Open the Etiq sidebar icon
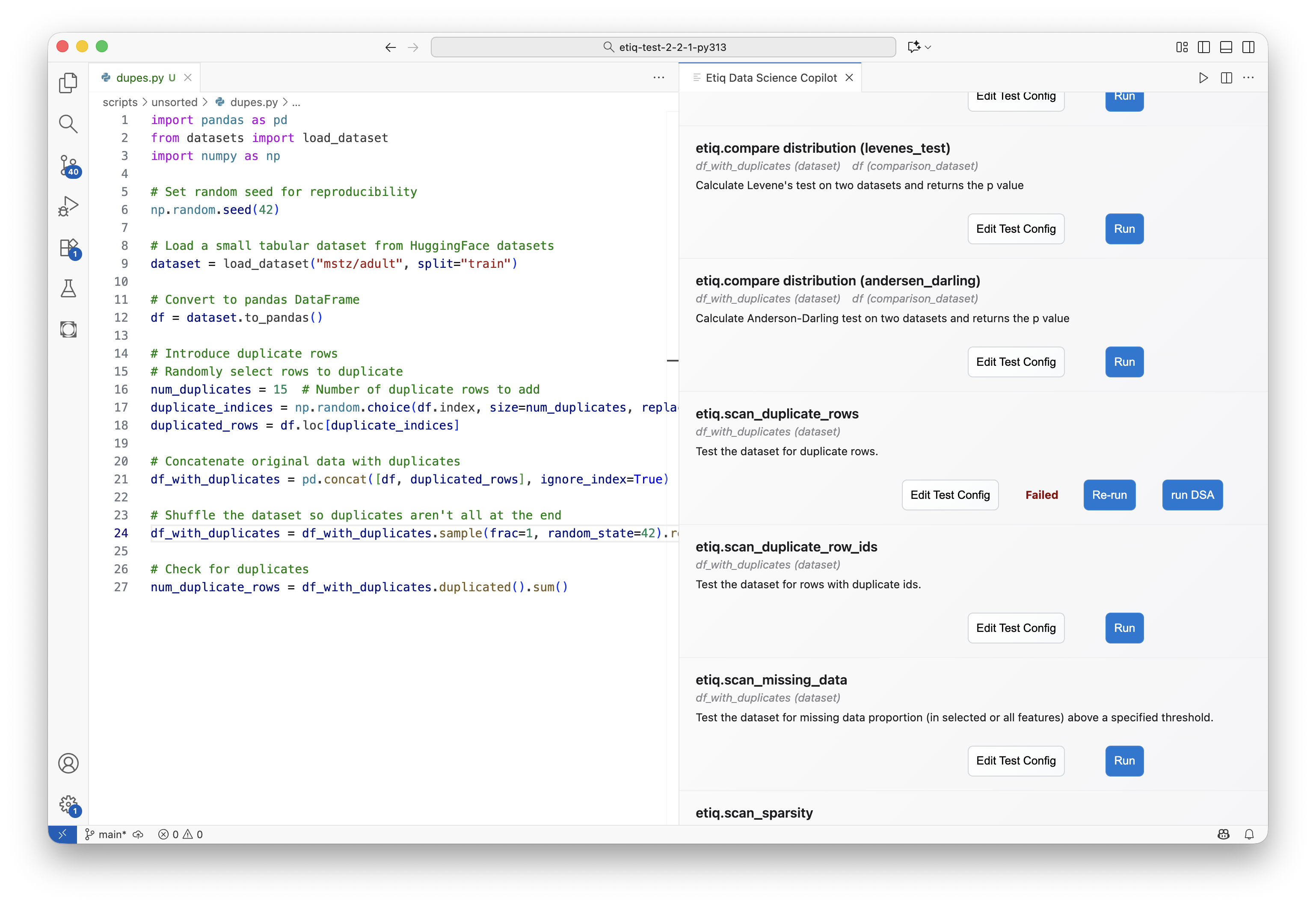 tap(68, 329)
